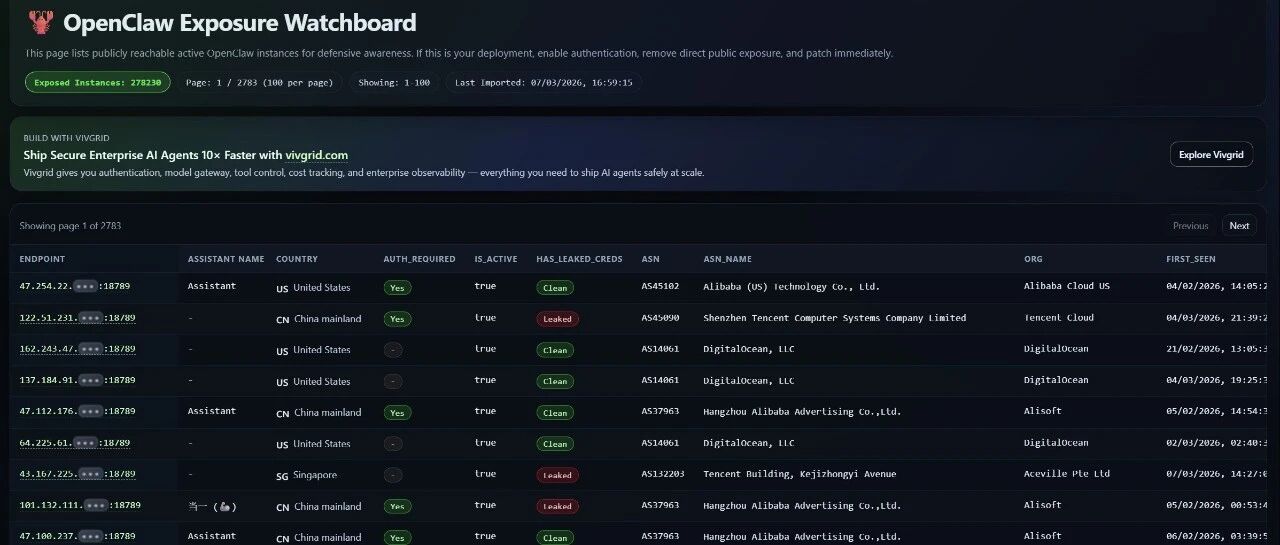Viewport: 1280px width, 545px height.
Task: Click Aceville Pte Ltd org cell
Action: click(x=1067, y=474)
